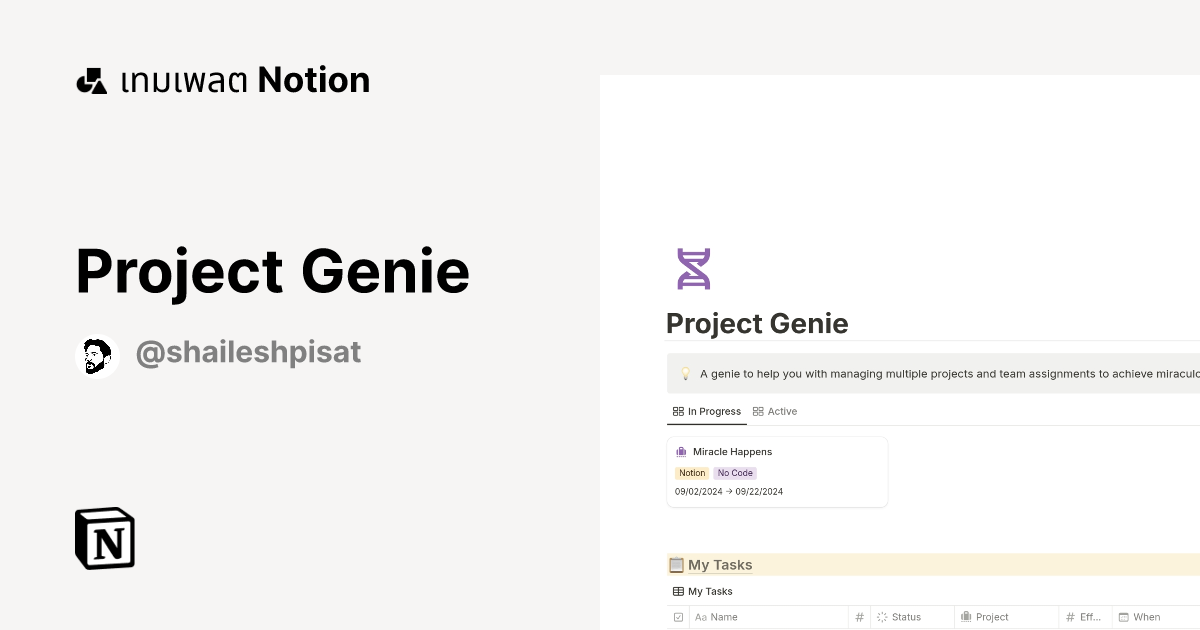Switch to the Active tab
The width and height of the screenshot is (1200, 630).
(x=781, y=411)
